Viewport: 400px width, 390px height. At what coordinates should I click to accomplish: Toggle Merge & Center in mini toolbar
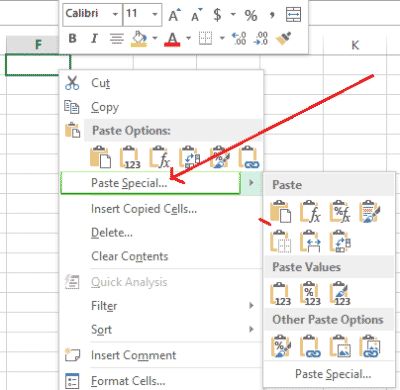294,15
